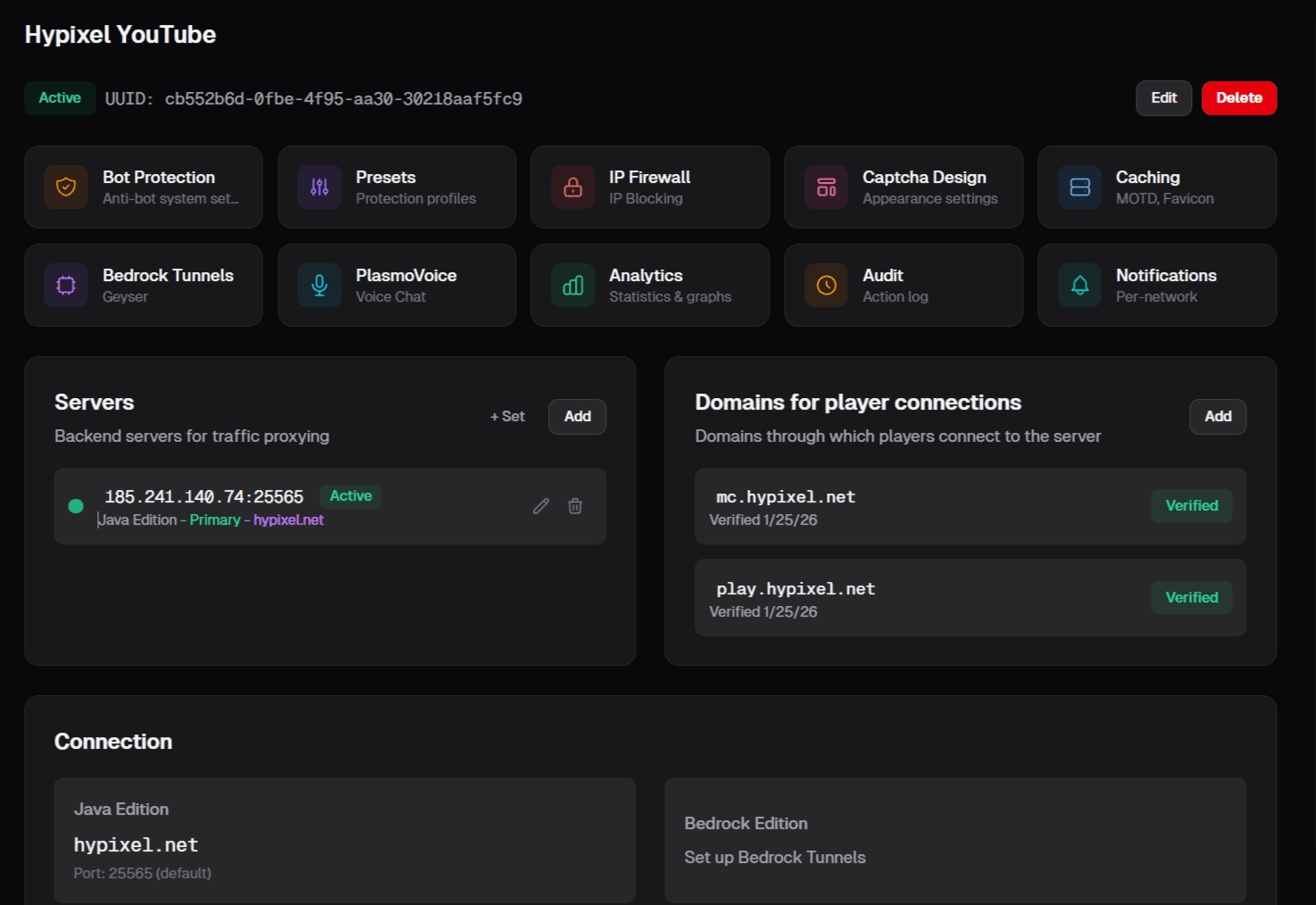Open the Presets protection profiles card
The height and width of the screenshot is (905, 1316).
point(397,187)
